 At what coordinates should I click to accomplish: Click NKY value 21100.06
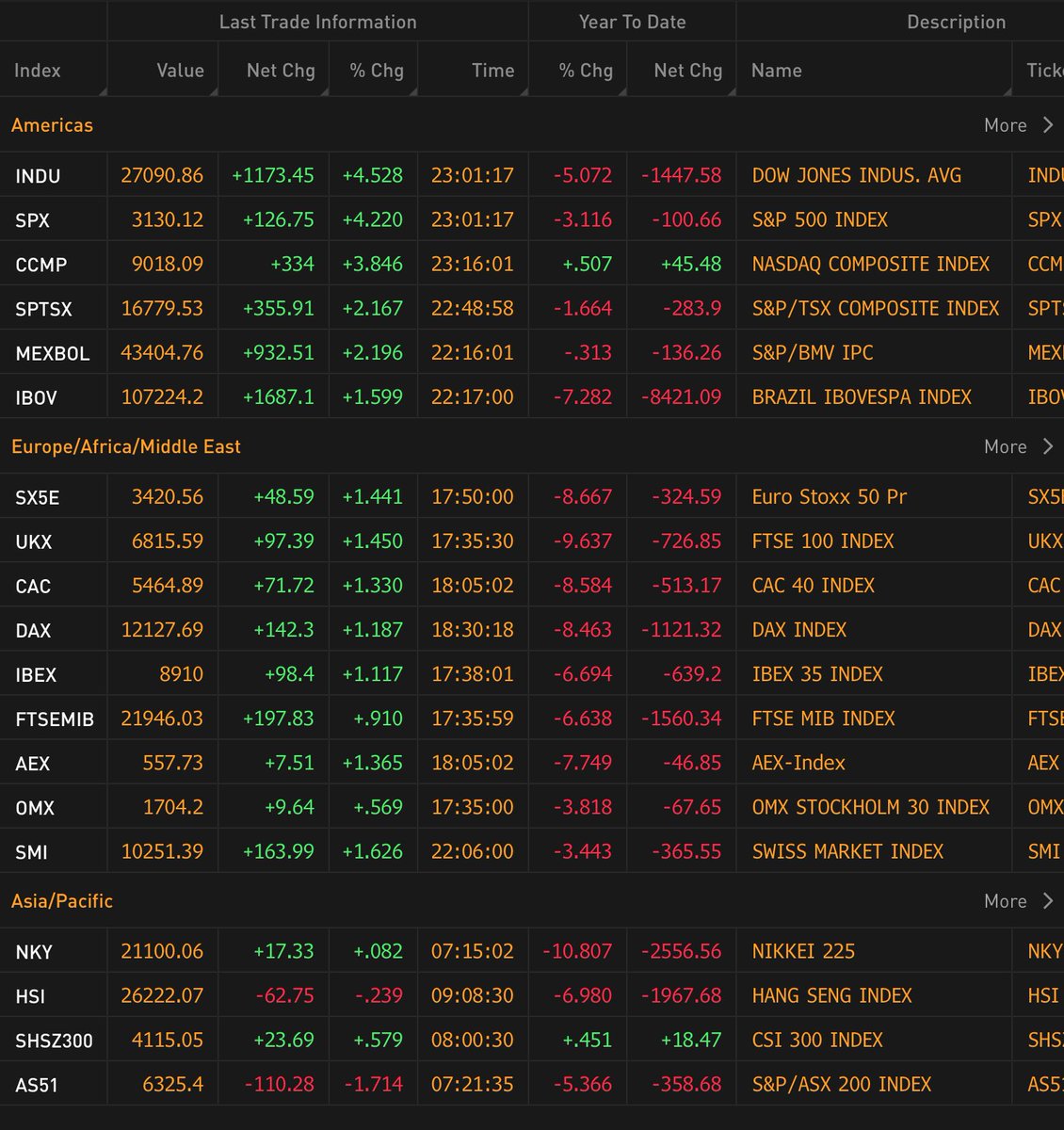pyautogui.click(x=162, y=950)
